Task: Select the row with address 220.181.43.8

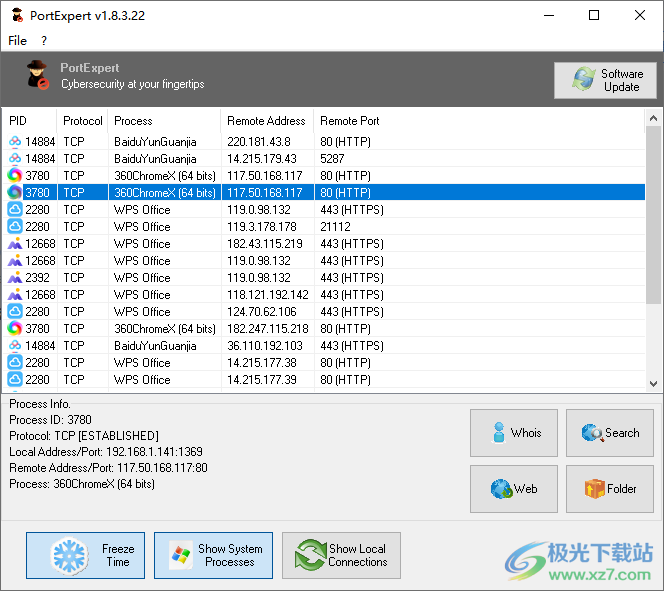Action: point(324,141)
